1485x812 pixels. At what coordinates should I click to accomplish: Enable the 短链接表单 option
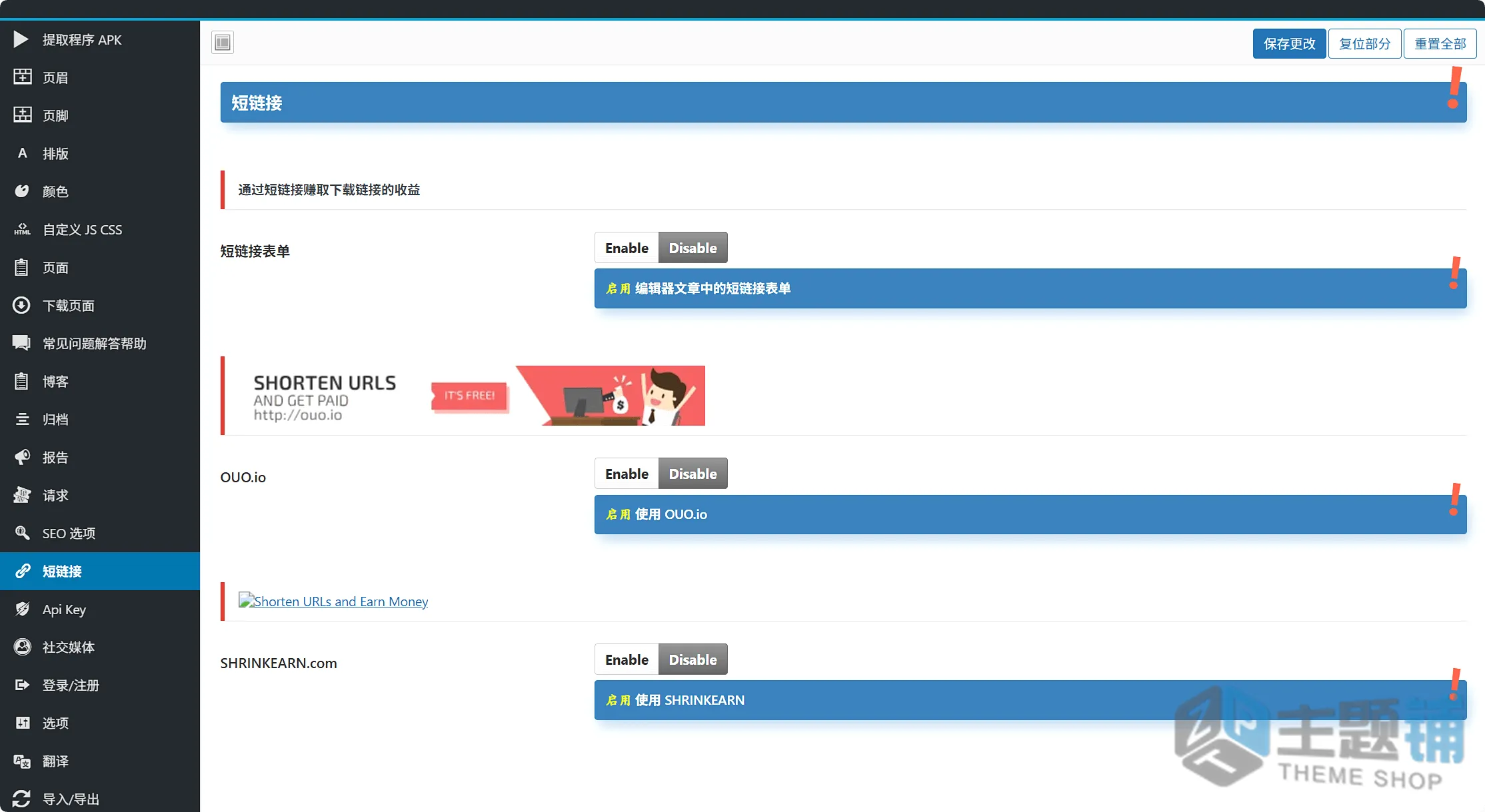[x=627, y=248]
